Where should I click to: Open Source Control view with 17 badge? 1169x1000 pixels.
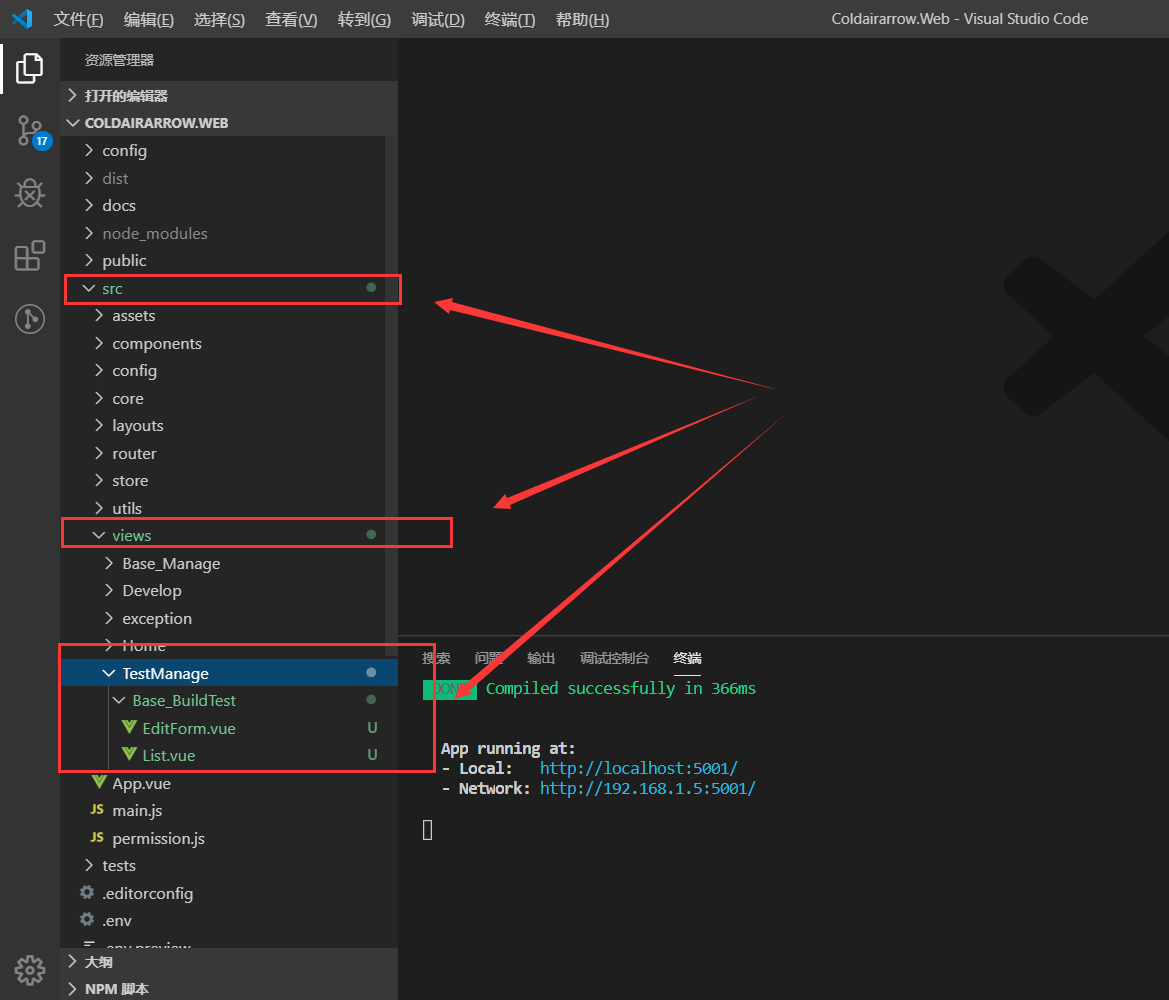[x=30, y=131]
